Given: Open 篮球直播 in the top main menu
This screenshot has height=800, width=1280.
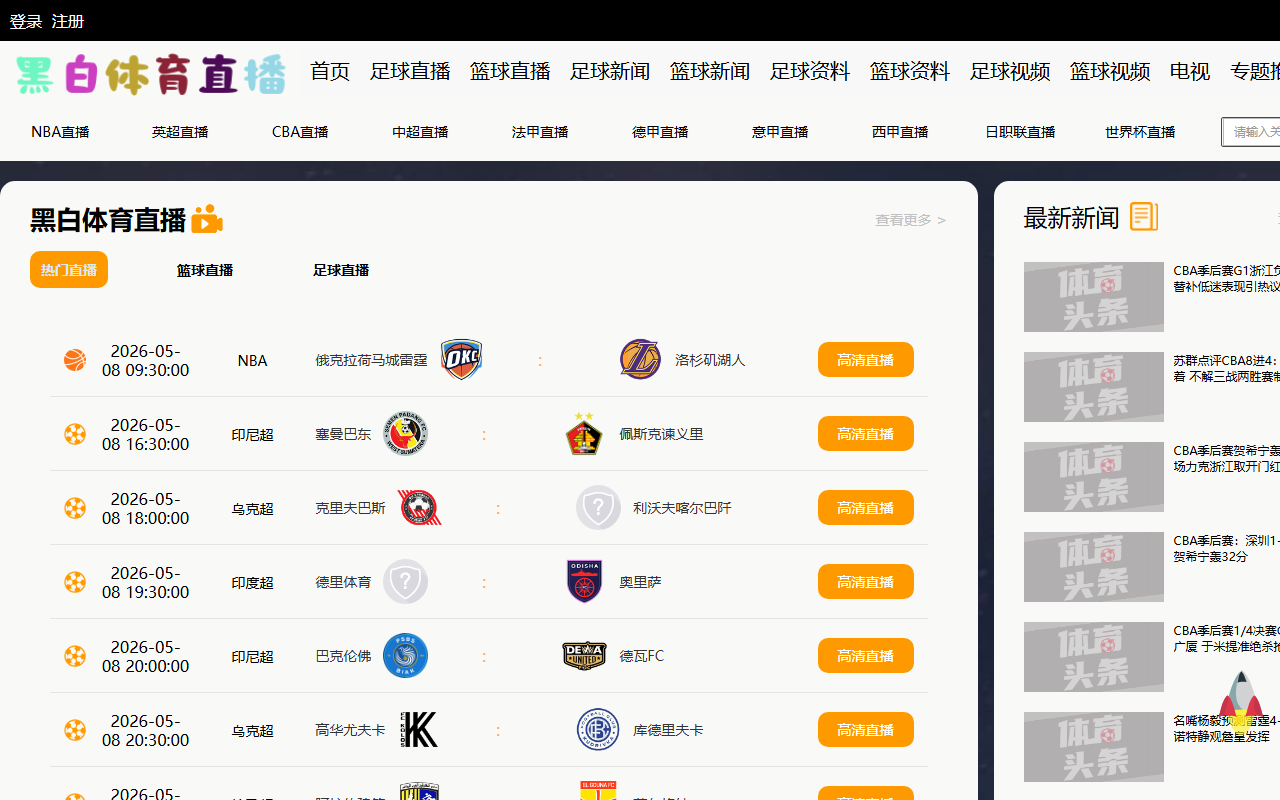Looking at the screenshot, I should 510,71.
